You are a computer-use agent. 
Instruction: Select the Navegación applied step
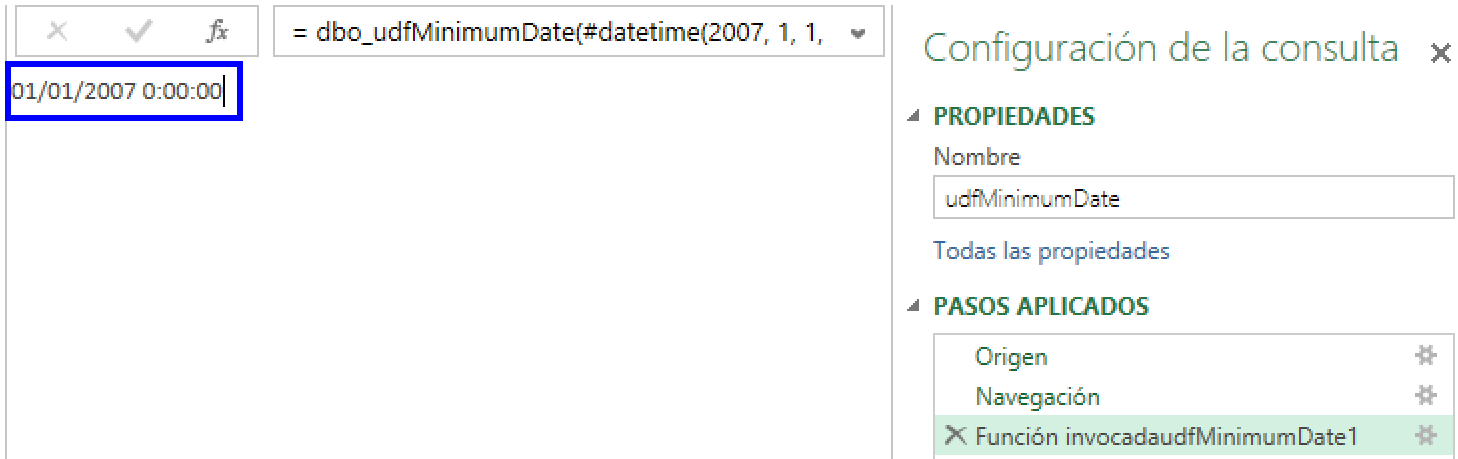[x=1037, y=397]
